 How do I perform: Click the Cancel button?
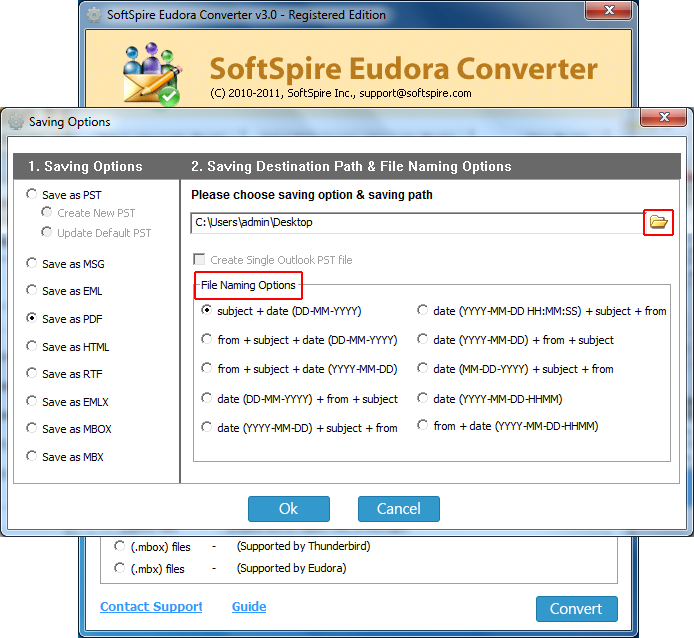point(399,509)
